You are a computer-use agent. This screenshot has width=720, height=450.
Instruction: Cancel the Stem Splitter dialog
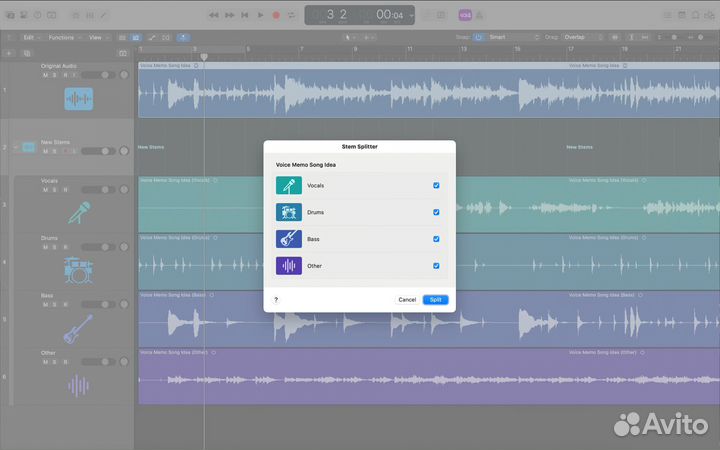point(407,299)
